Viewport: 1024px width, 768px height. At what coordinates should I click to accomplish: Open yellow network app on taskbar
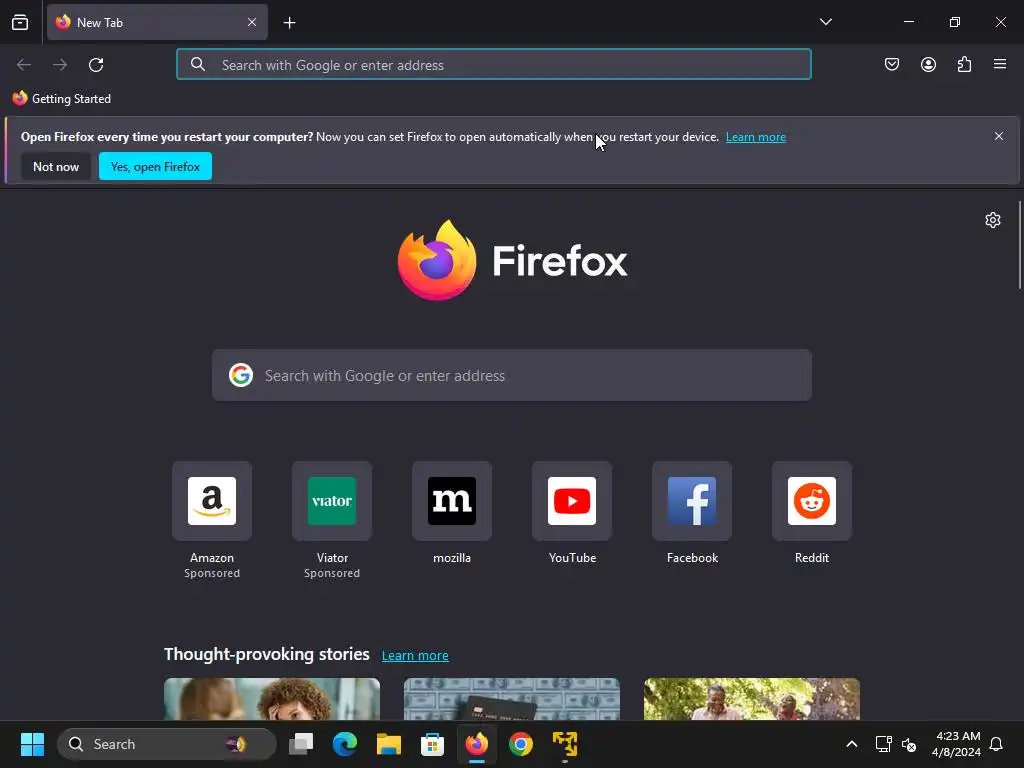point(565,744)
